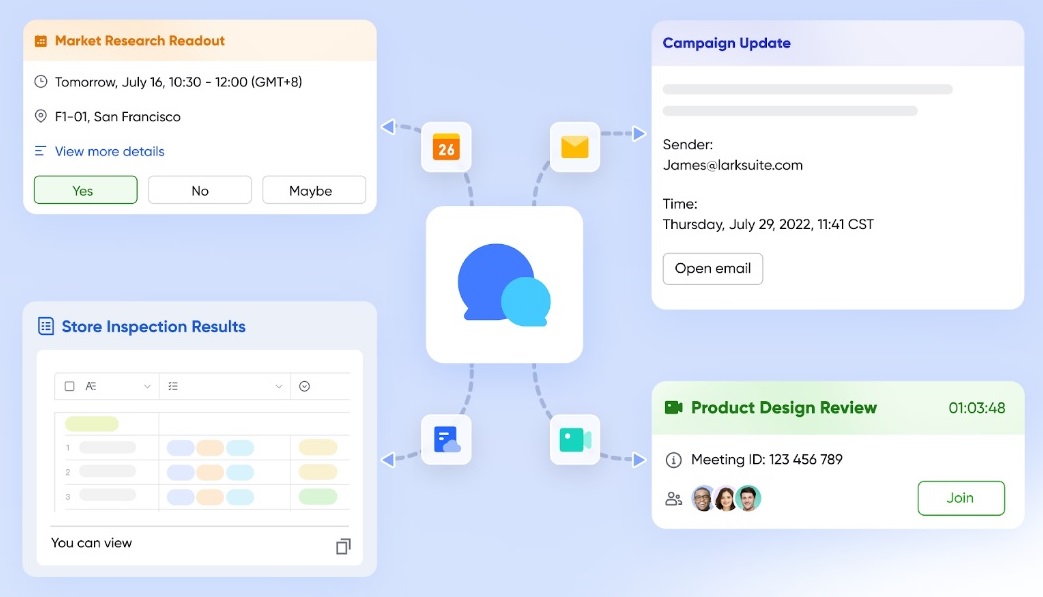Expand the first column dropdown arrow in table
This screenshot has width=1043, height=597.
pyautogui.click(x=148, y=386)
